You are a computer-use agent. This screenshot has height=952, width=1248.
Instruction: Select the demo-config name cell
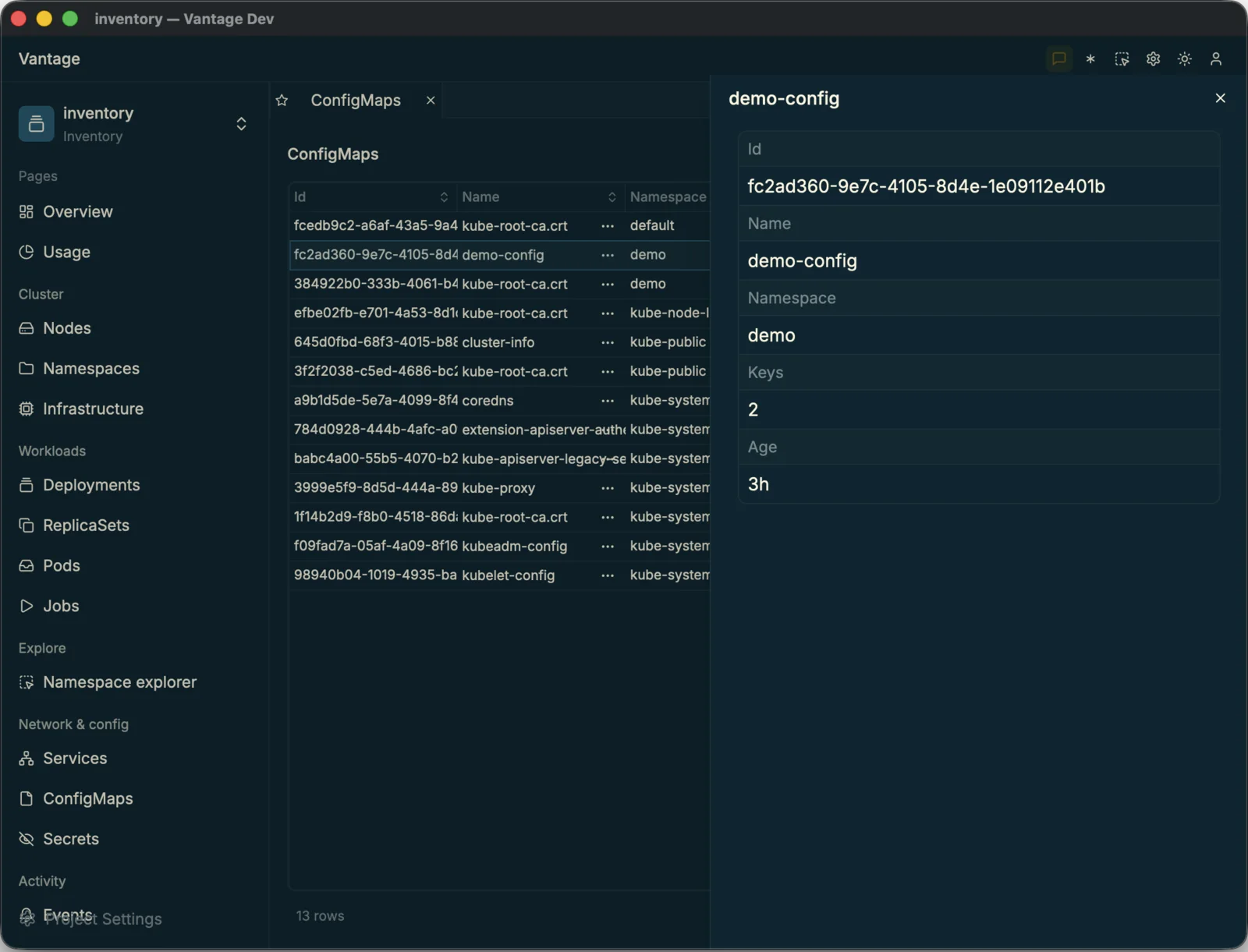[x=503, y=255]
